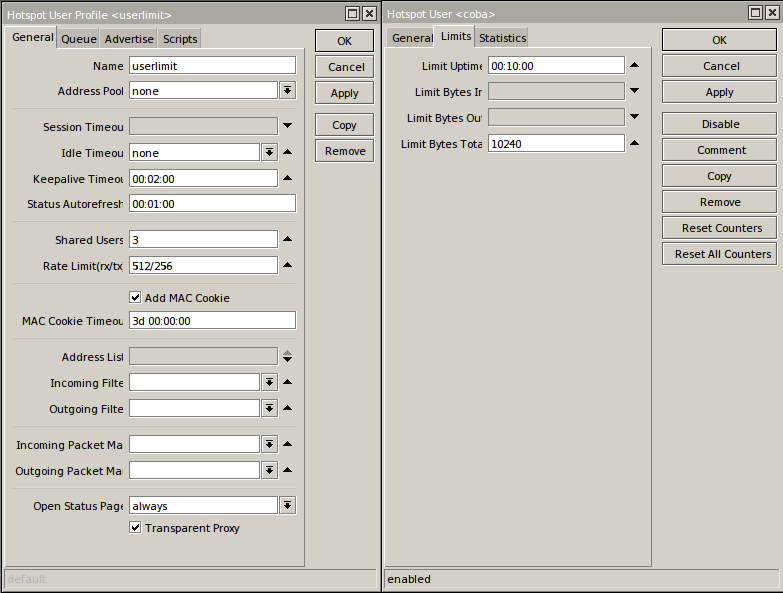This screenshot has width=783, height=593.
Task: Collapse the Outgoing Filter field arrow
Action: point(288,408)
